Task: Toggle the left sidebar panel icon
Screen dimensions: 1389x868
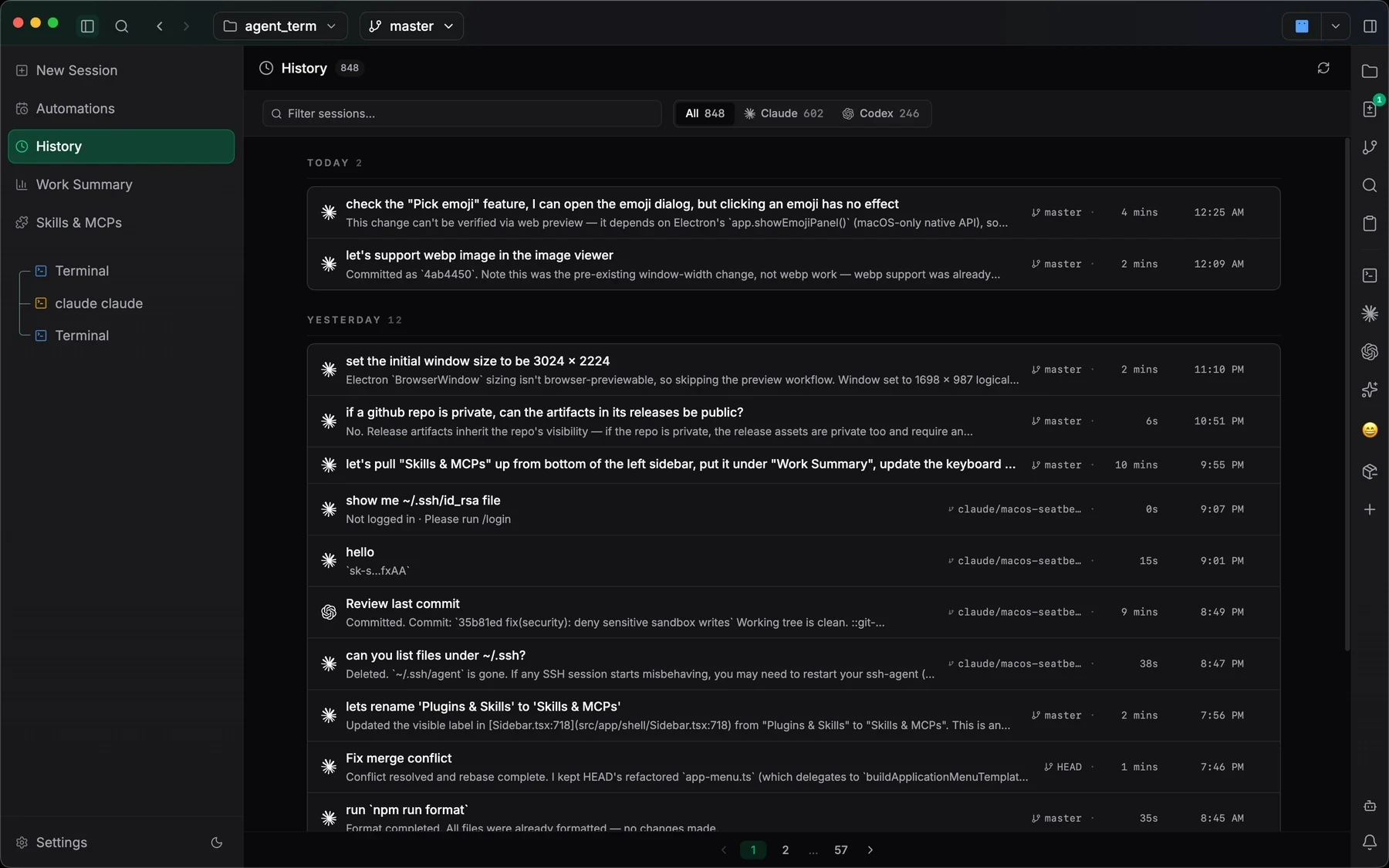Action: pos(87,26)
